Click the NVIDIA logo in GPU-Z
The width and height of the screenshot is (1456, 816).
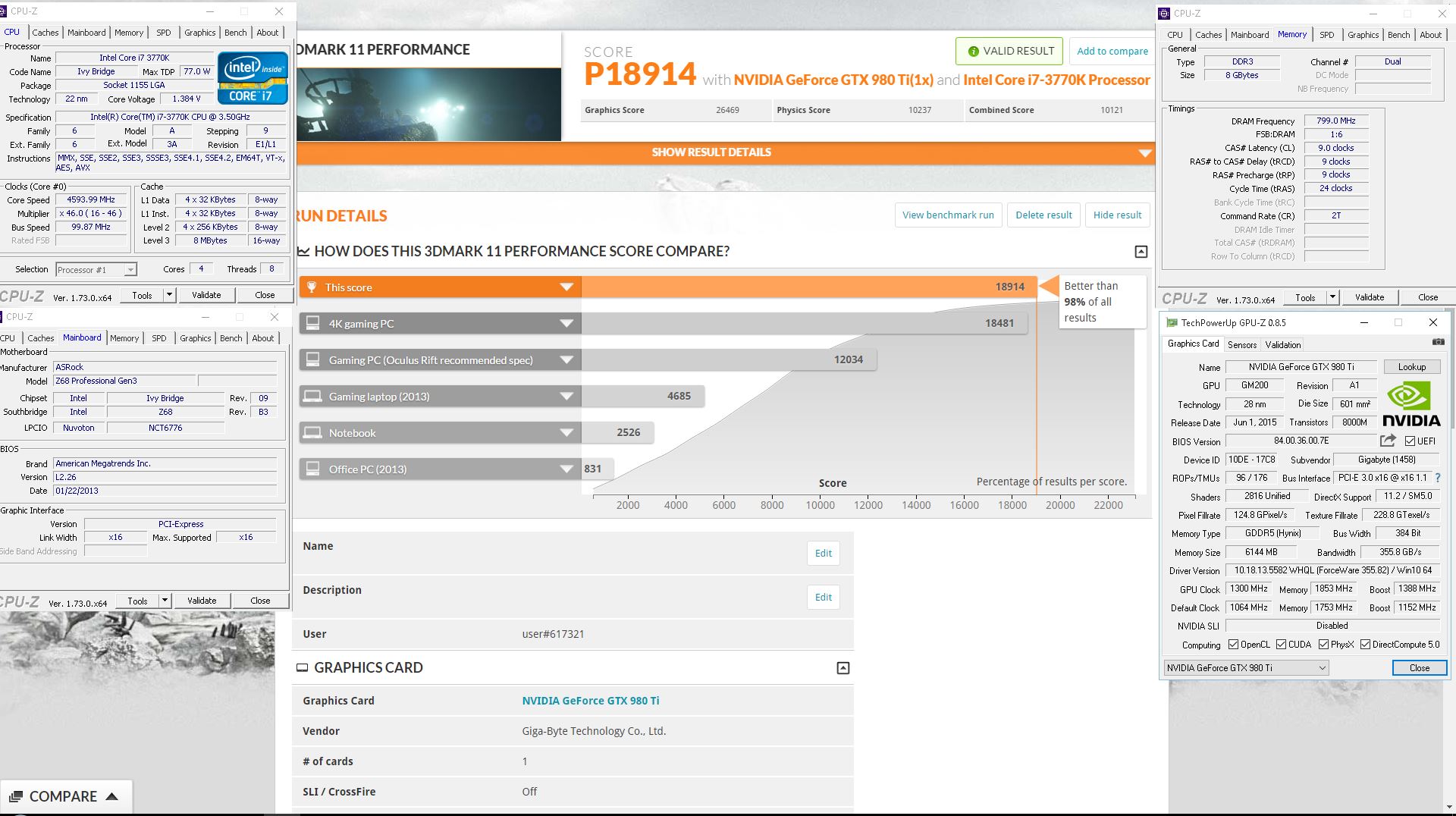(1410, 404)
